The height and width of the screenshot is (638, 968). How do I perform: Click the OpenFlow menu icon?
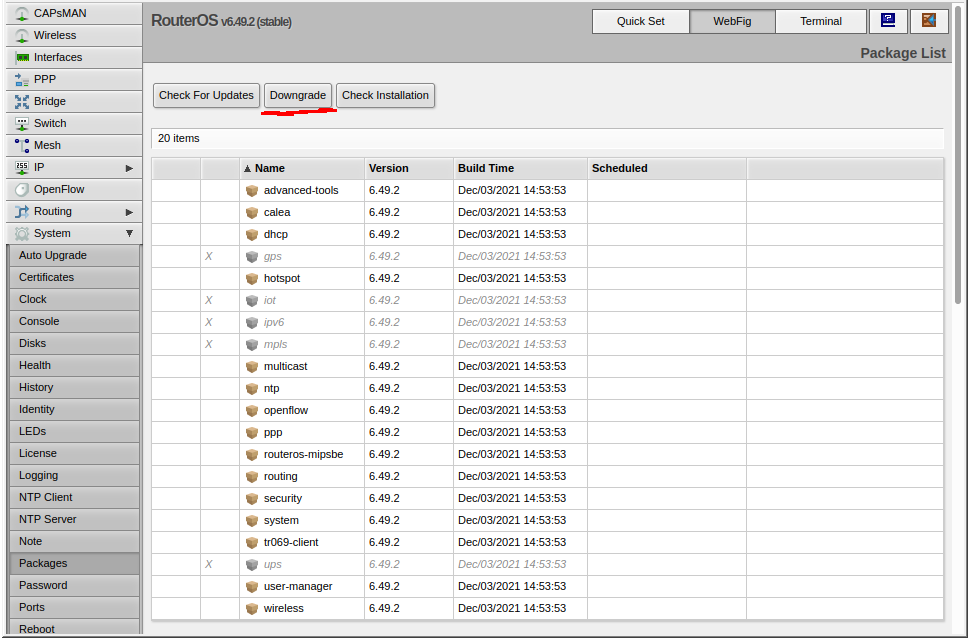(x=22, y=190)
